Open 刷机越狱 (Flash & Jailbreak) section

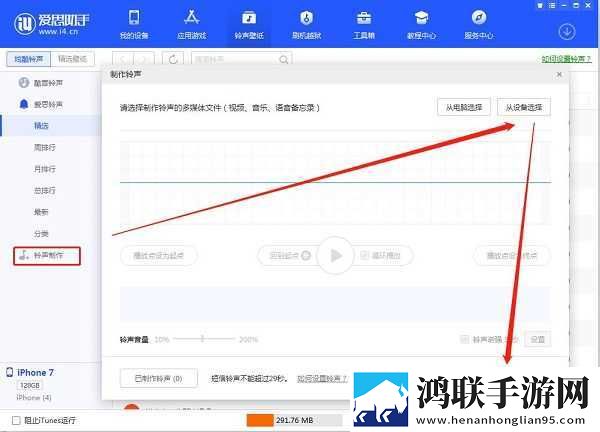click(306, 25)
